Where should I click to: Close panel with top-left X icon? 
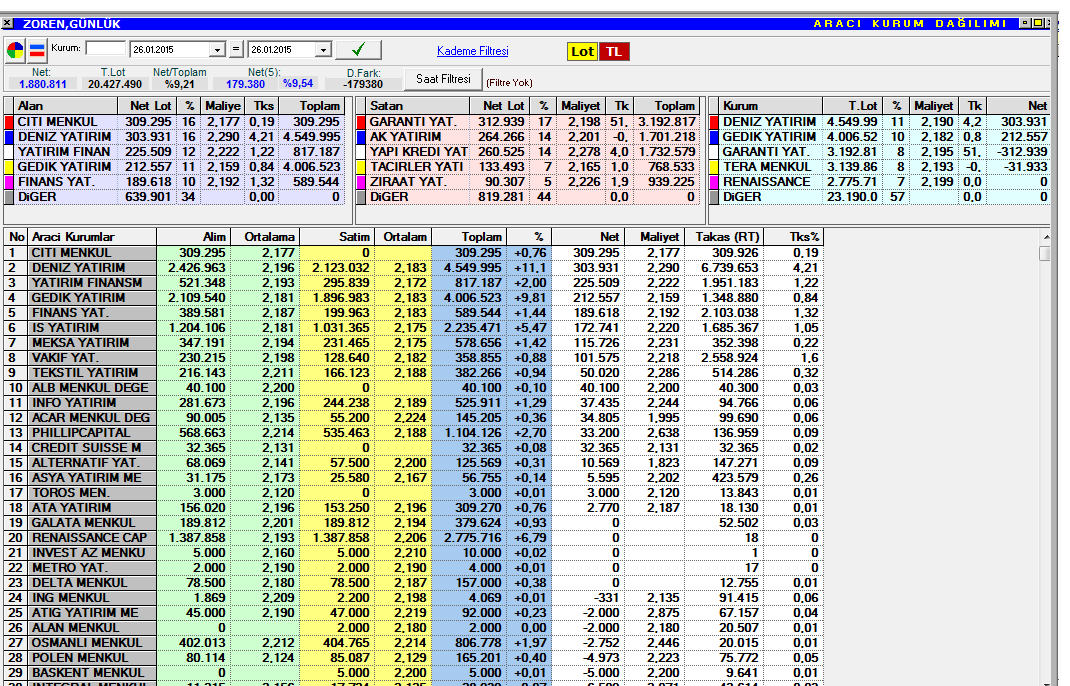8,23
